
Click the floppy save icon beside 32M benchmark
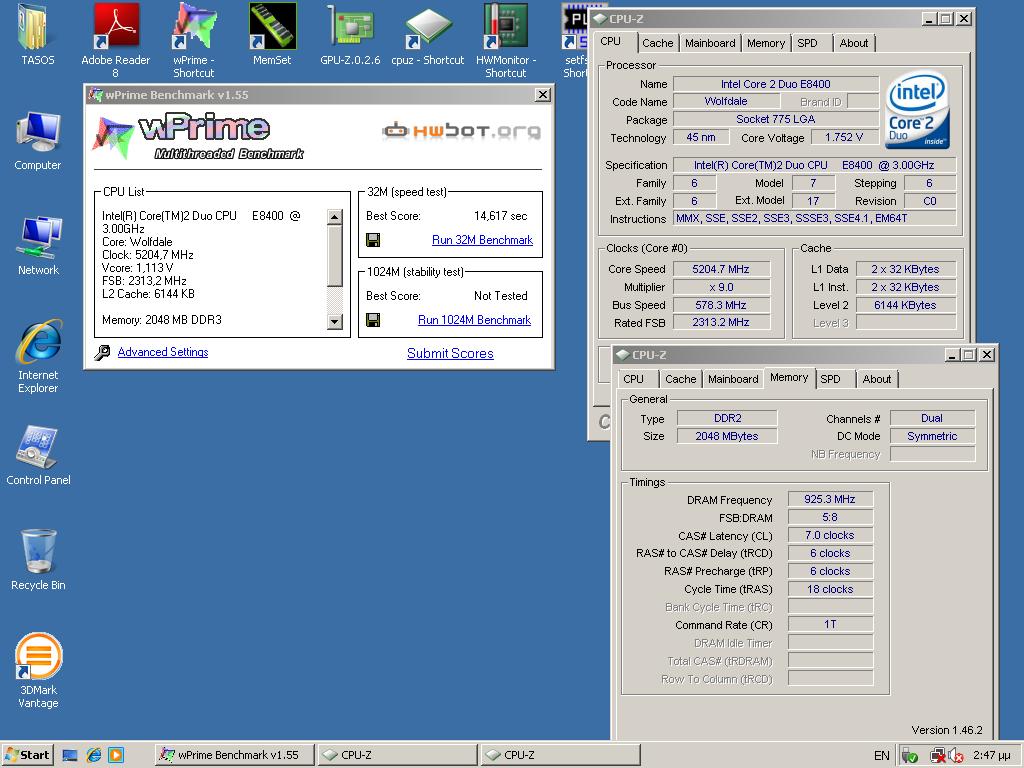click(373, 240)
